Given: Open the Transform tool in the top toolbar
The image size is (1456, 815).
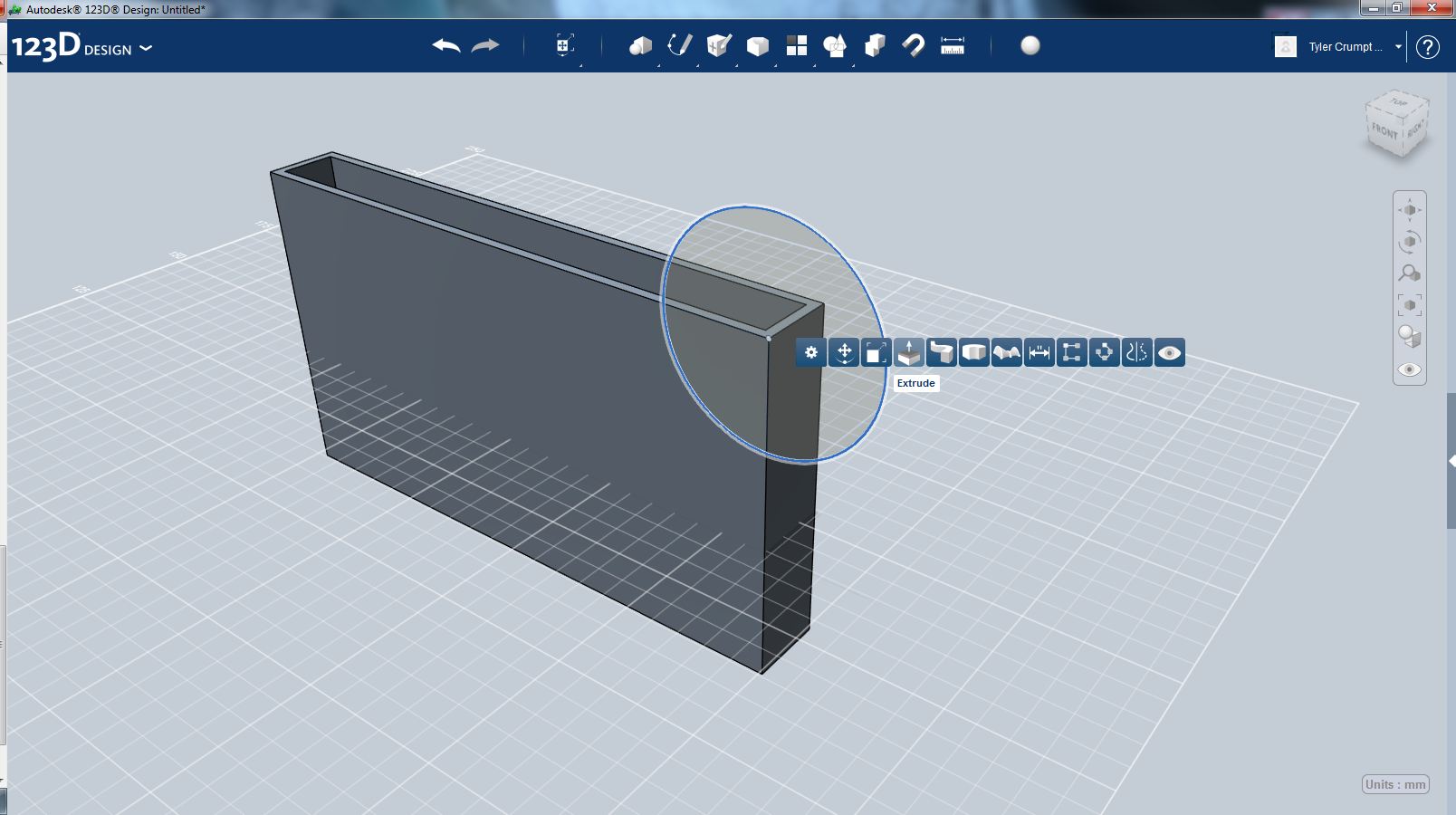Looking at the screenshot, I should 565,45.
